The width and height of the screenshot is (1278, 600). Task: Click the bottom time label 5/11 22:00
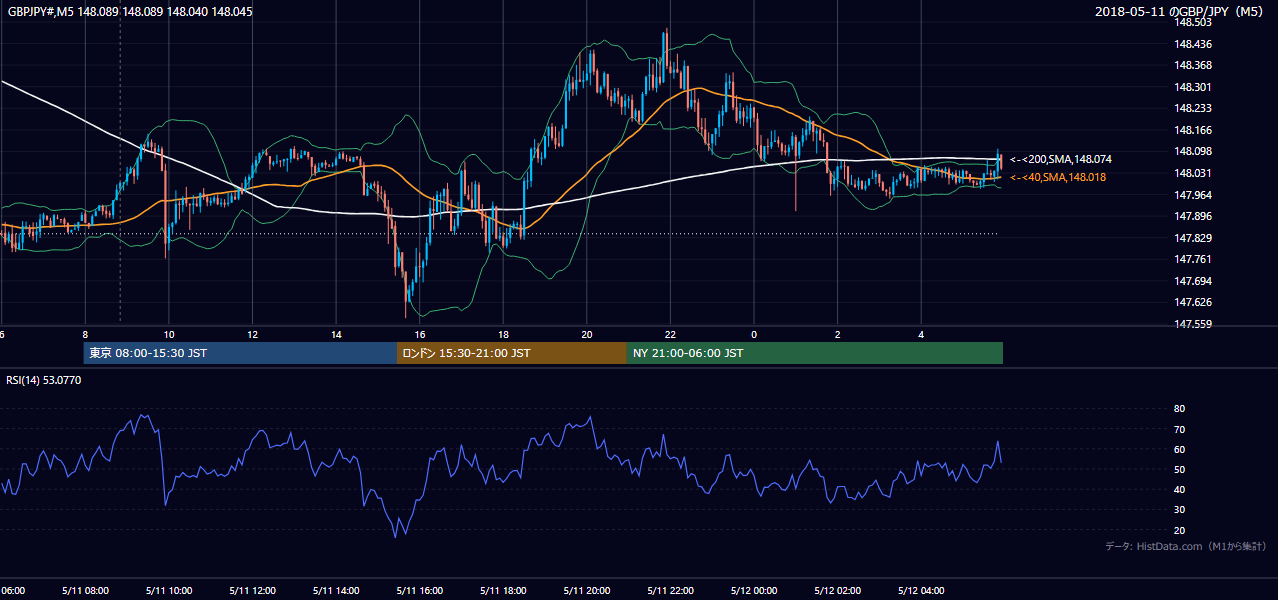pyautogui.click(x=669, y=590)
